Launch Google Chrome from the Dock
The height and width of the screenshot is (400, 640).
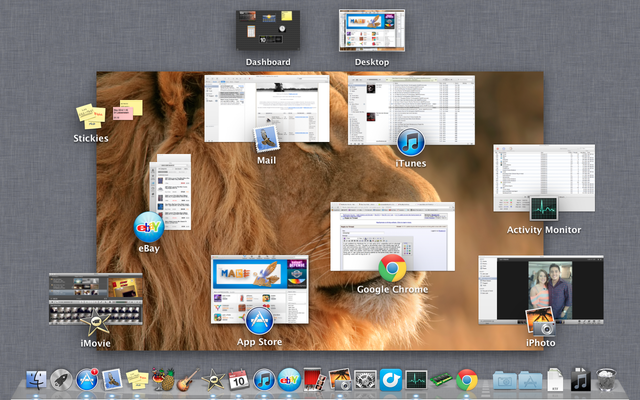[x=467, y=380]
